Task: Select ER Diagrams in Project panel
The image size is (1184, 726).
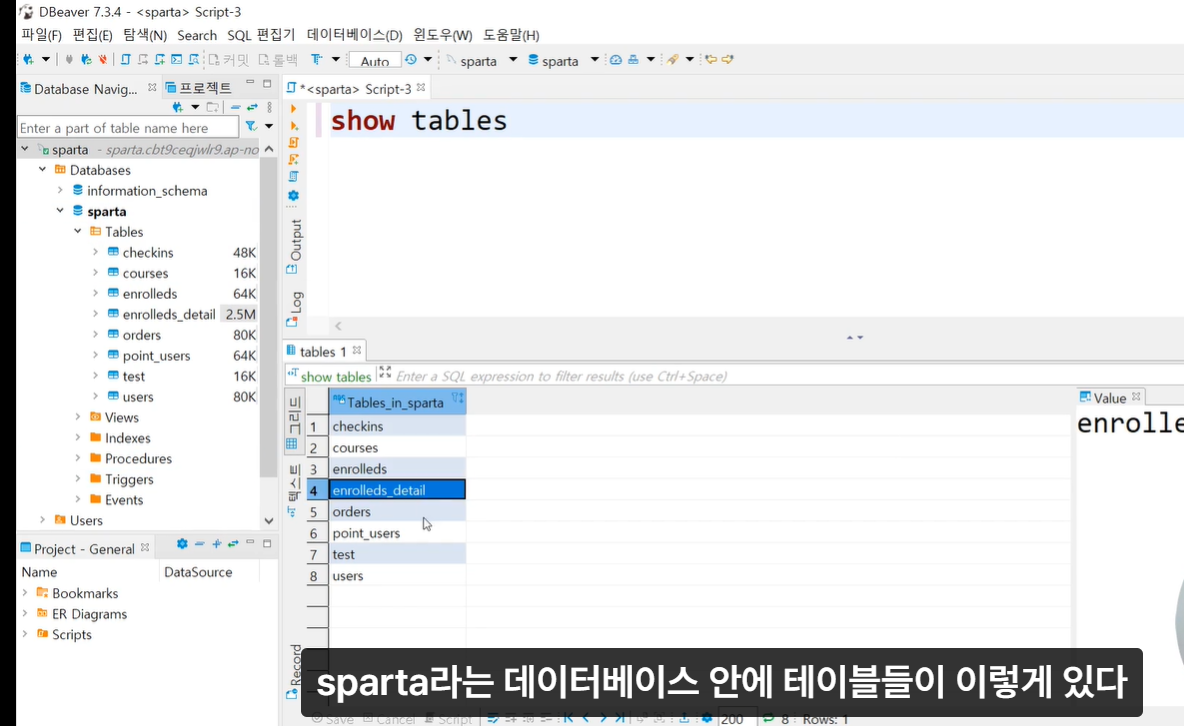Action: click(x=89, y=614)
